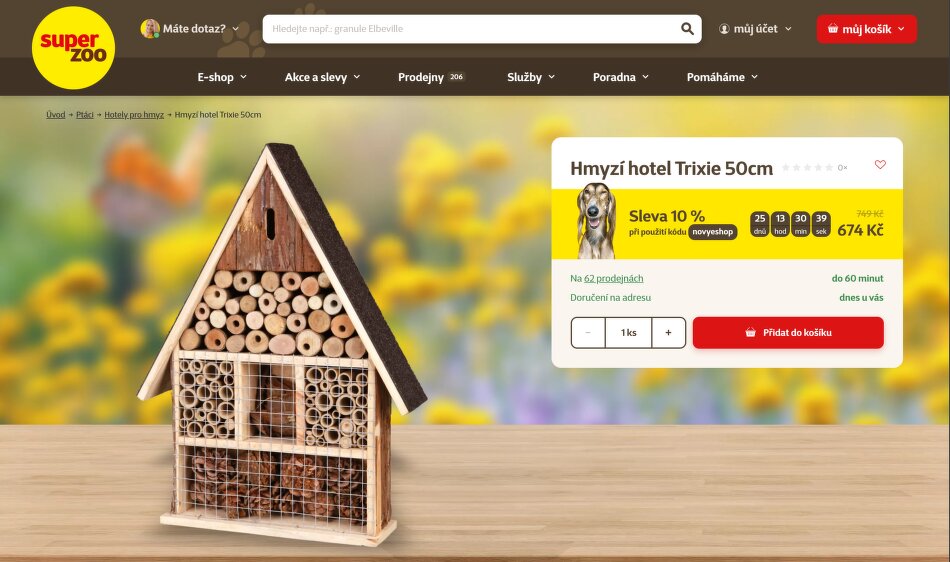Click the user account avatar icon
This screenshot has height=562, width=950.
(724, 28)
